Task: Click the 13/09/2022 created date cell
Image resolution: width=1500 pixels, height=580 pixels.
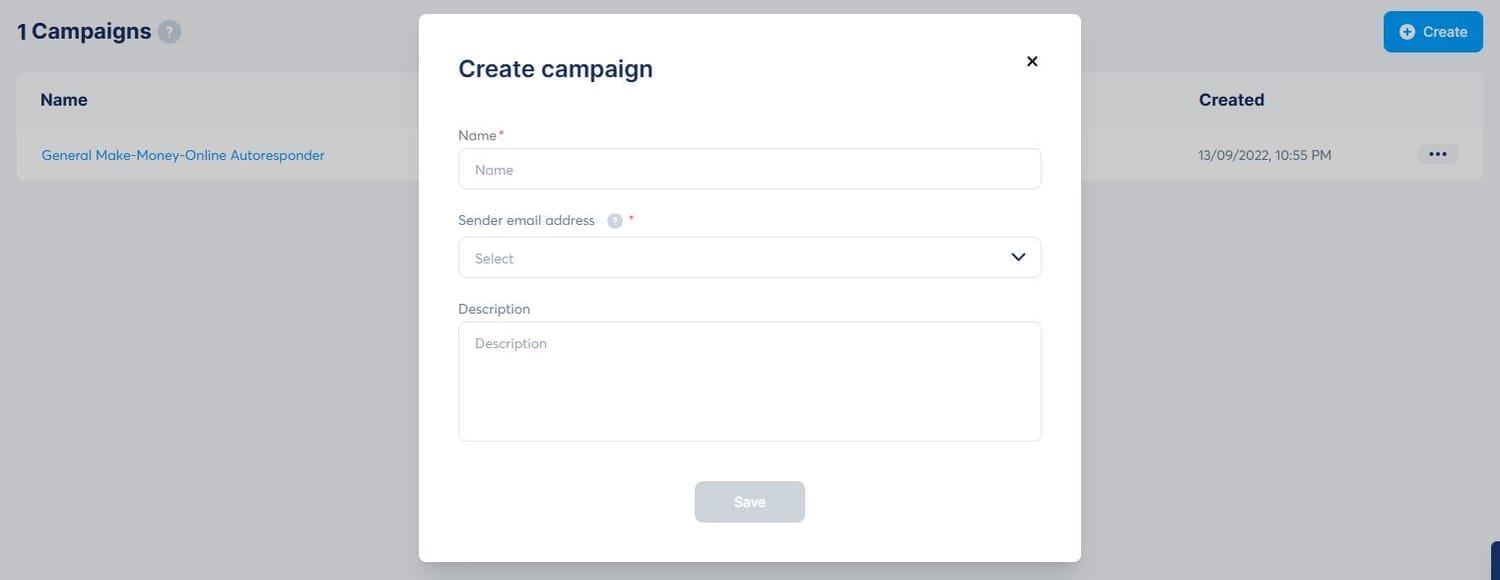Action: coord(1264,155)
